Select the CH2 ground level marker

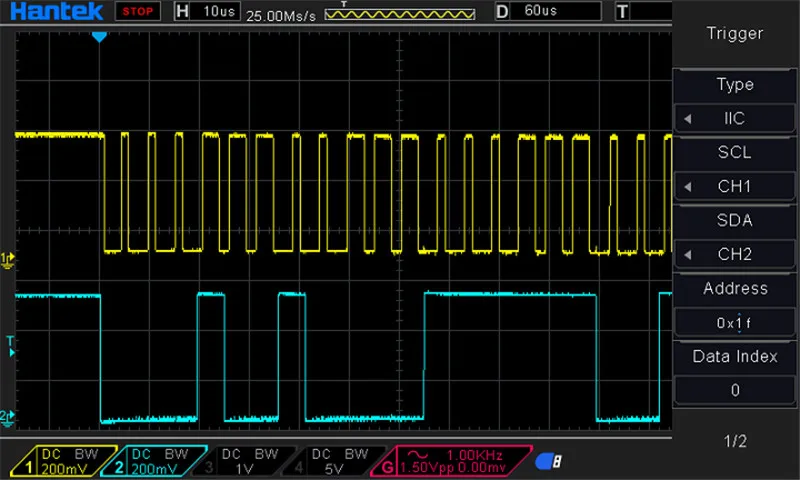click(x=7, y=418)
